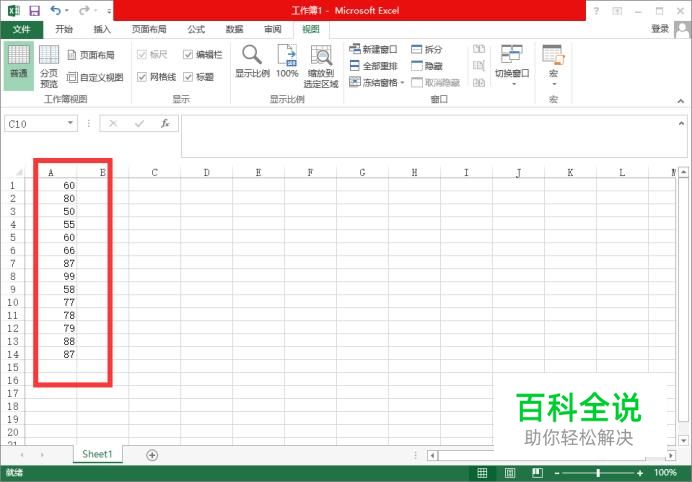The width and height of the screenshot is (692, 482).
Task: Switch to the Review (审阅) tab
Action: (273, 30)
